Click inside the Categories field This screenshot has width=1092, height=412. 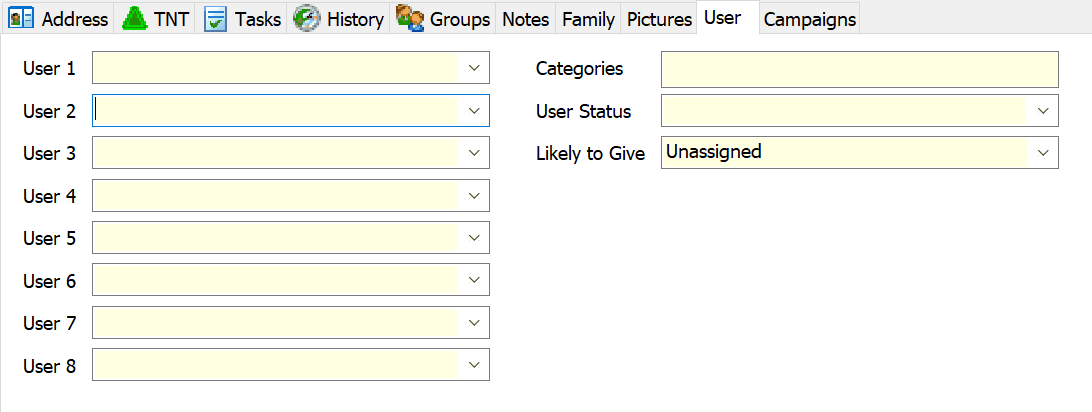(x=859, y=68)
